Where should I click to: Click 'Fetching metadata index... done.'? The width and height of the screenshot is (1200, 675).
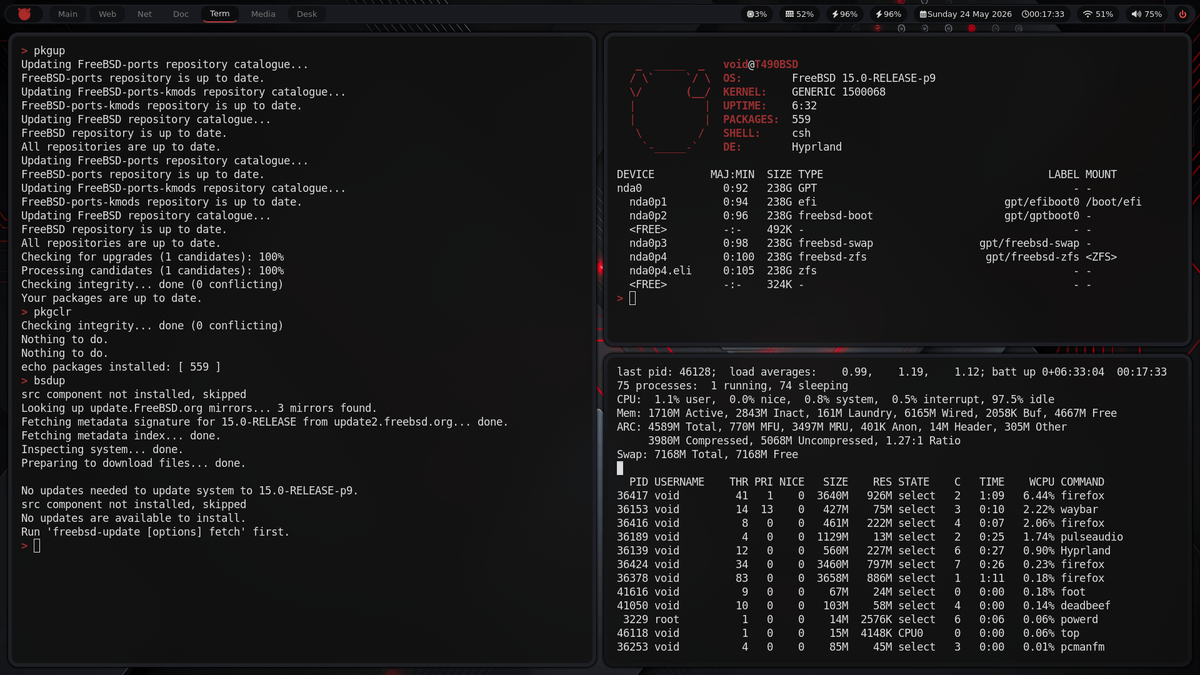[x=121, y=436]
